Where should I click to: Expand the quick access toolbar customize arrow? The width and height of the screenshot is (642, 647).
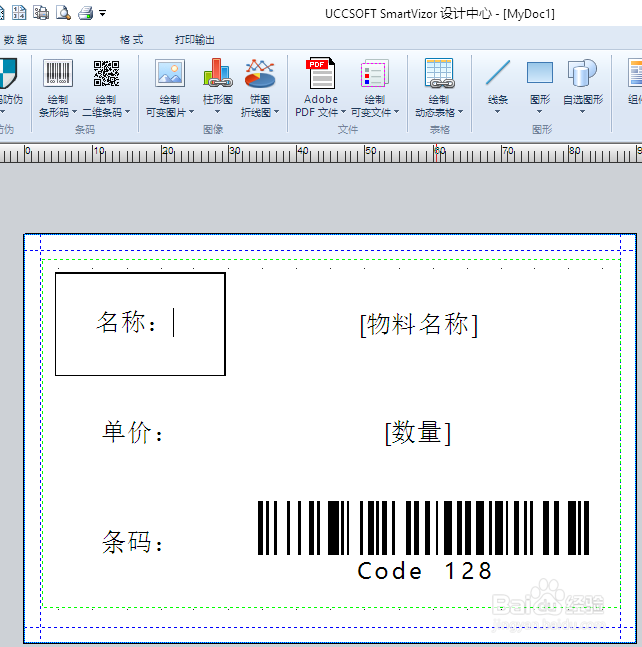click(102, 13)
